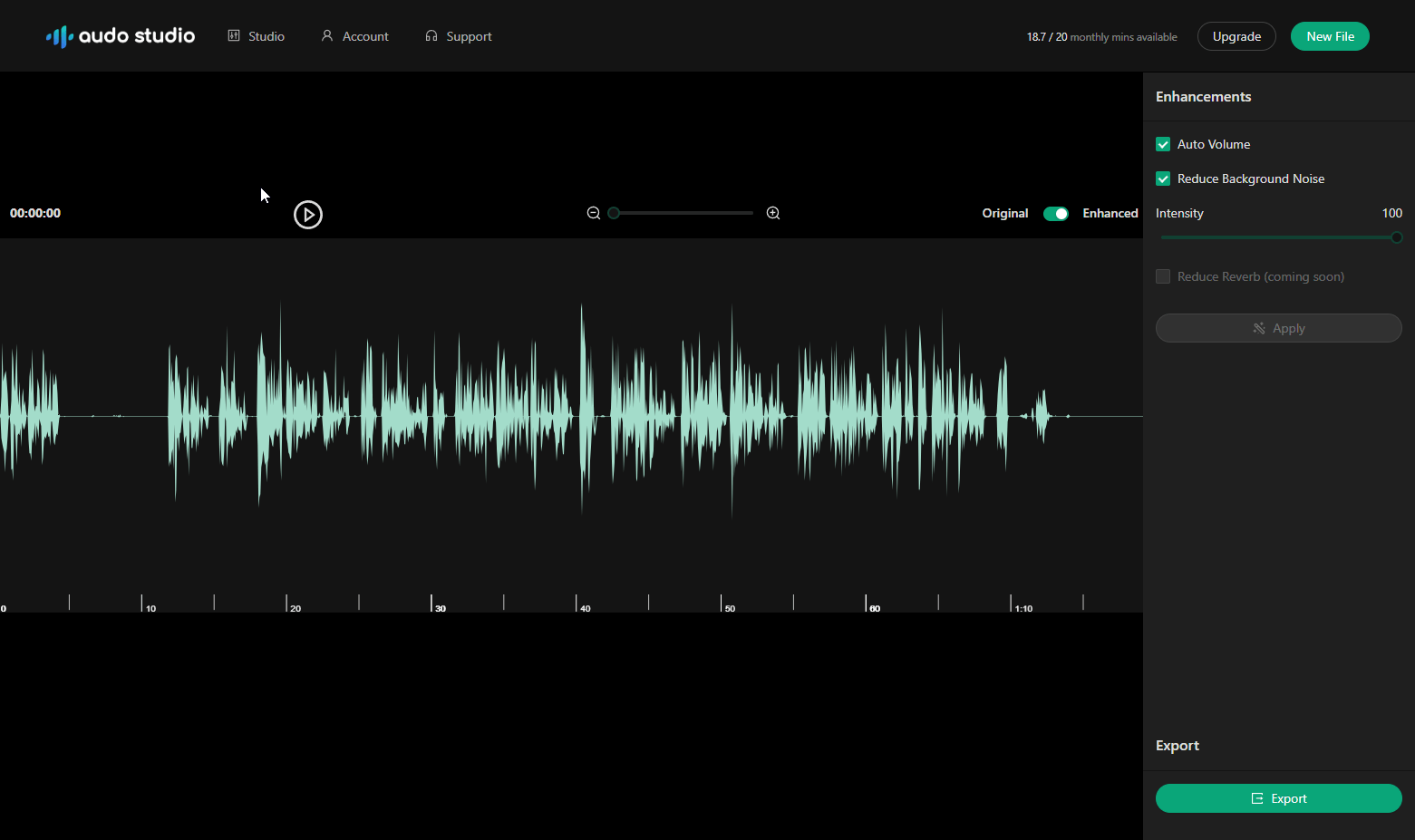
Task: Adjust the noise Intensity slider
Action: 1279,237
